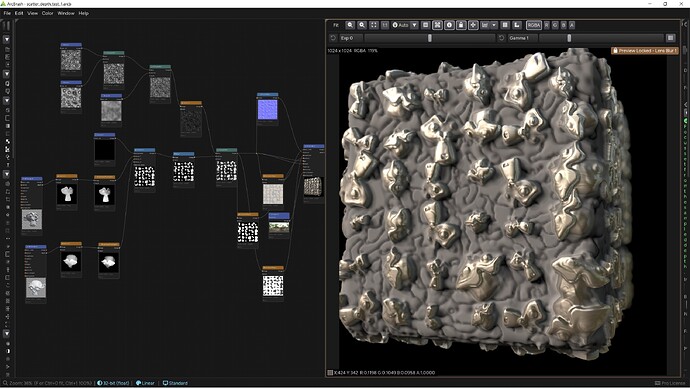690x388 pixels.
Task: Click the zoom in magnifier icon
Action: [362, 25]
